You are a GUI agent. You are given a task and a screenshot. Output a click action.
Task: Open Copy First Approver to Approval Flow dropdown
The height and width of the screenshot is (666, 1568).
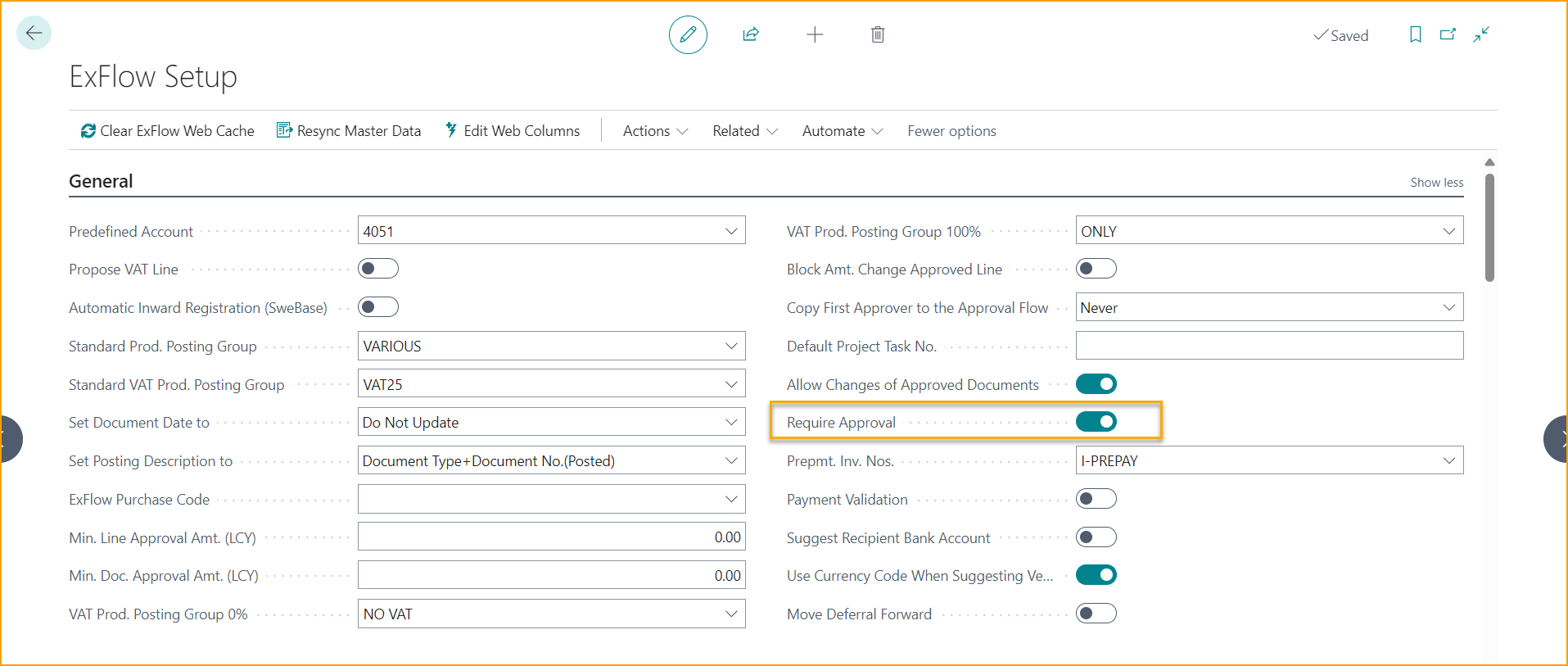pyautogui.click(x=1449, y=307)
